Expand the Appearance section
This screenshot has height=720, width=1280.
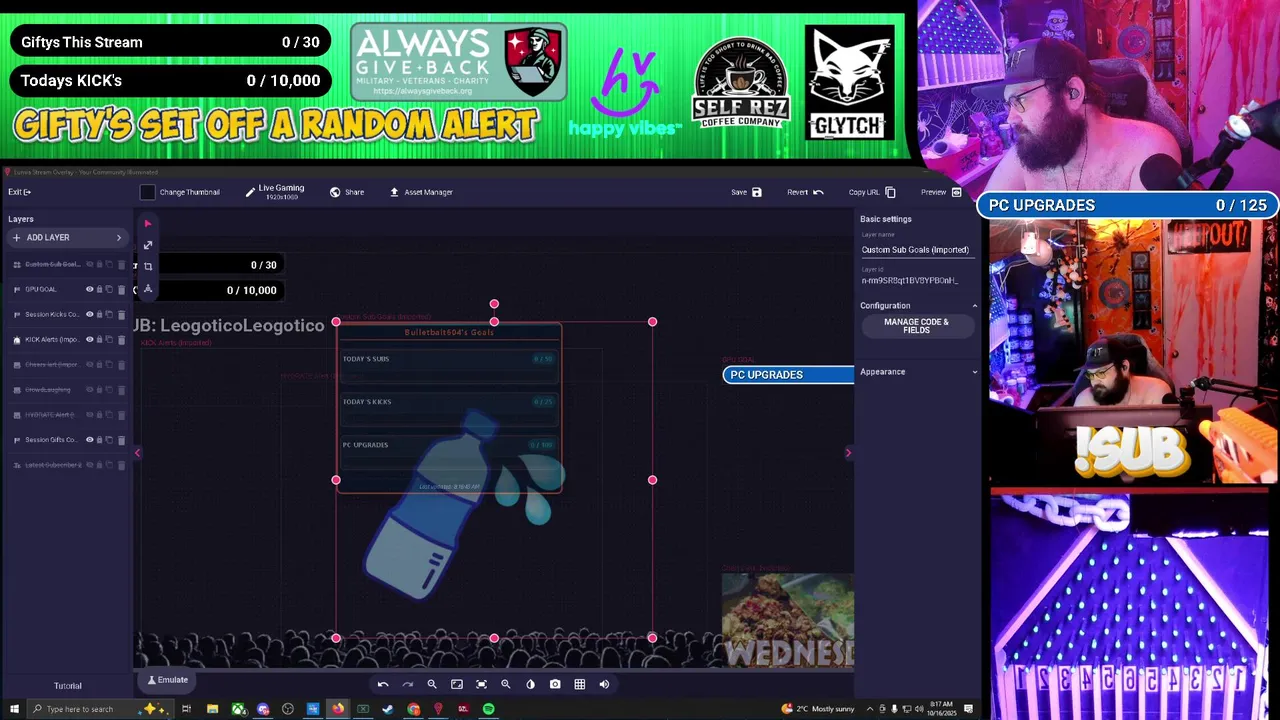(975, 372)
